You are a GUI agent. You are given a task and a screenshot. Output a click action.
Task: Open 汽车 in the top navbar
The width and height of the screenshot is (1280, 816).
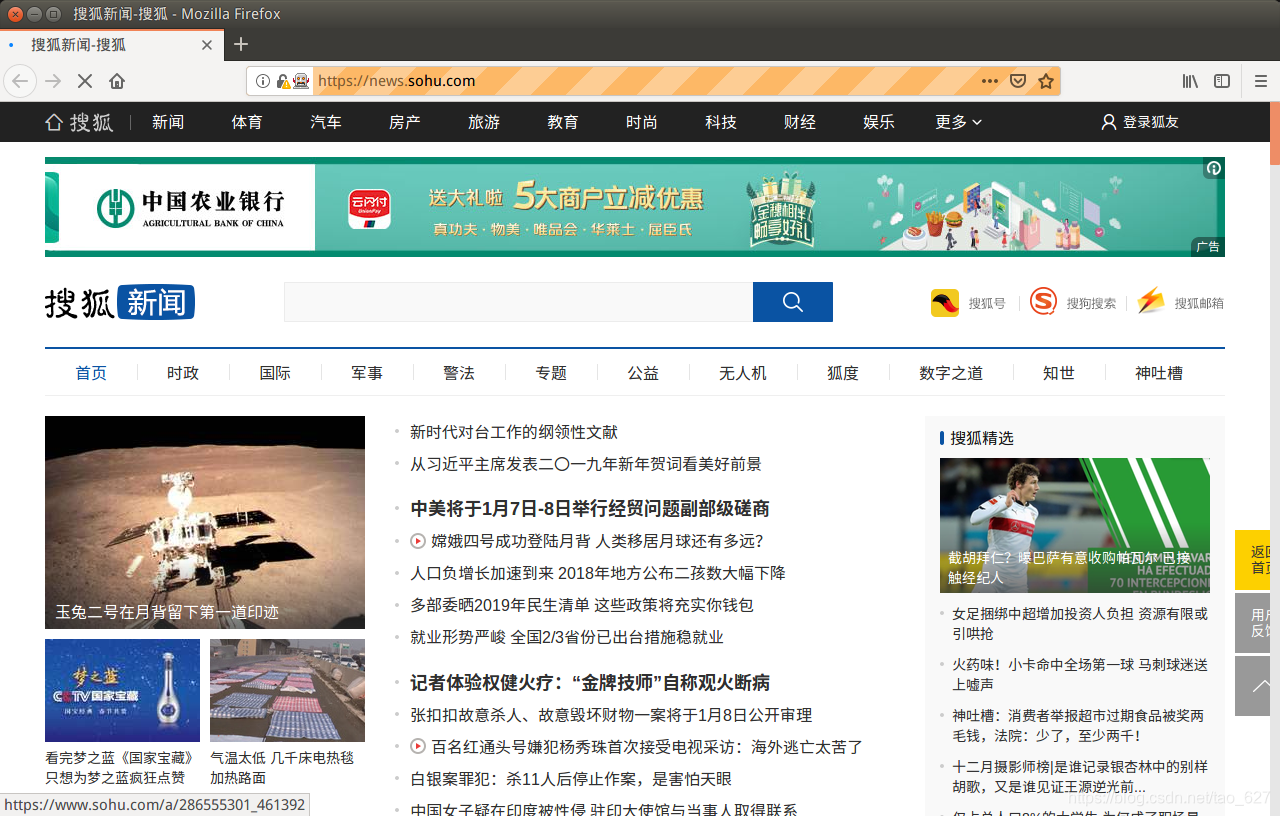(x=326, y=122)
